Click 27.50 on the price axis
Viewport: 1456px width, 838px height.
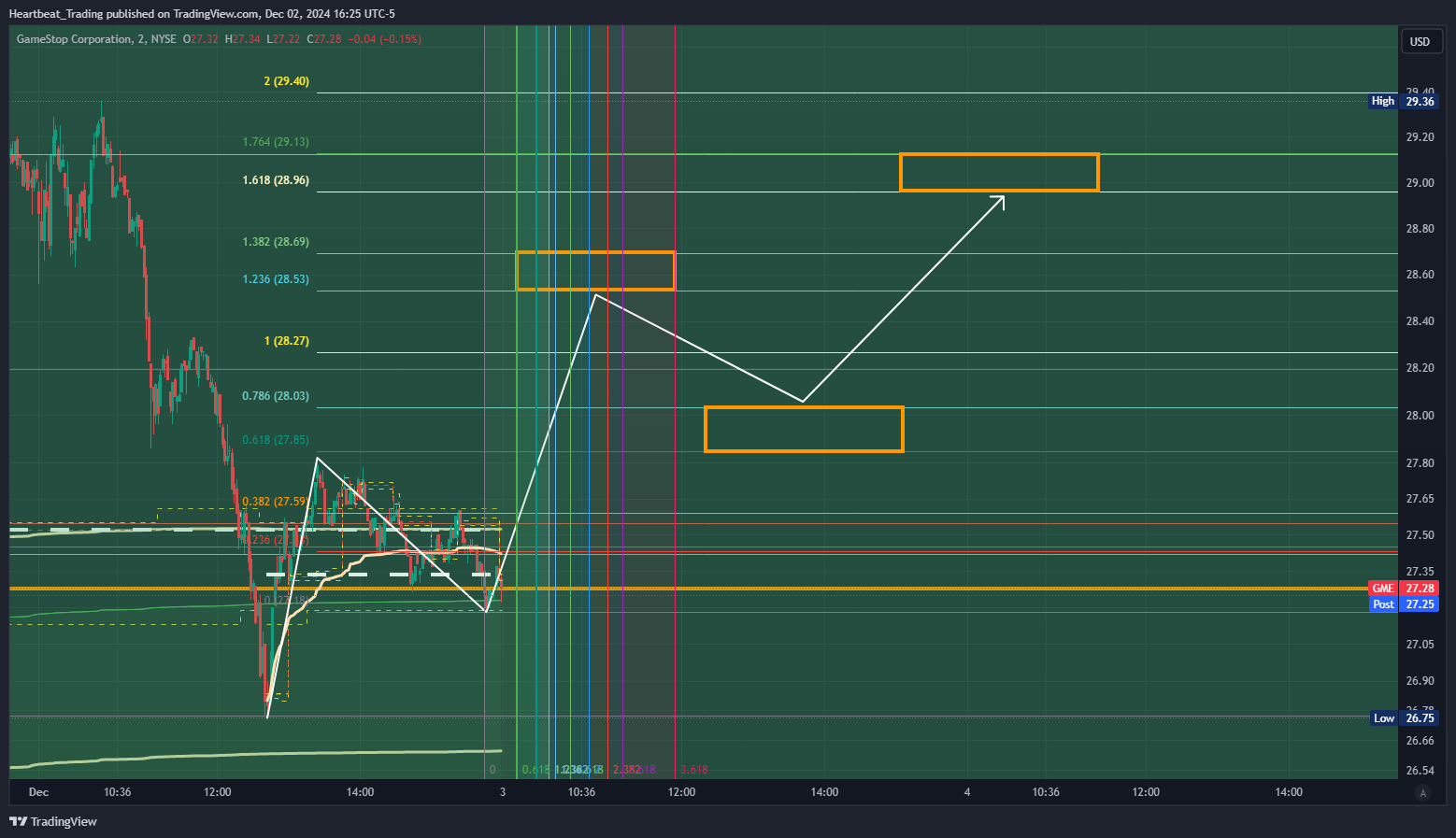tap(1420, 535)
